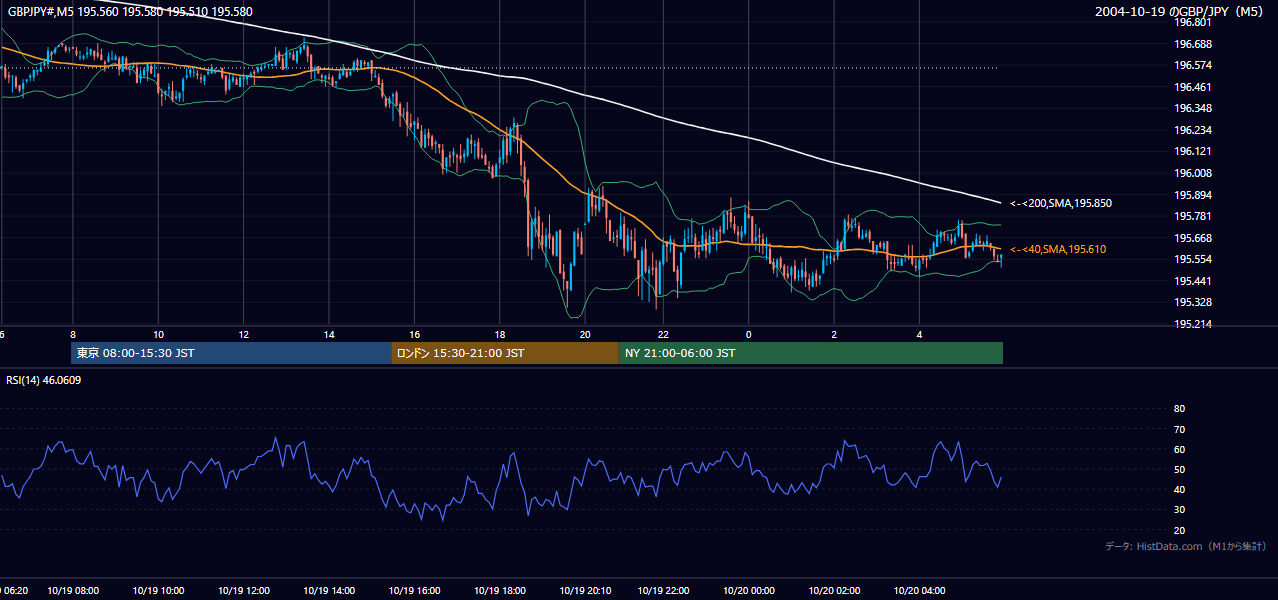Image resolution: width=1278 pixels, height=600 pixels.
Task: Click price axis value 195.554
Action: (x=1192, y=259)
